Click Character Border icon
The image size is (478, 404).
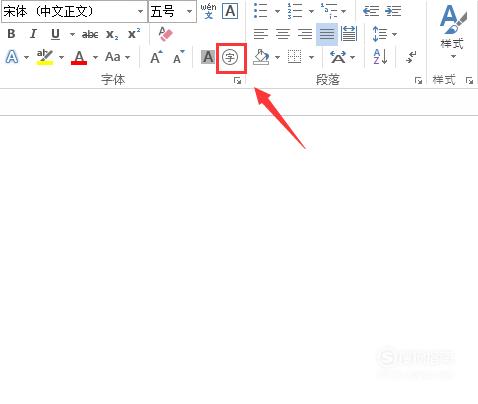tap(230, 12)
